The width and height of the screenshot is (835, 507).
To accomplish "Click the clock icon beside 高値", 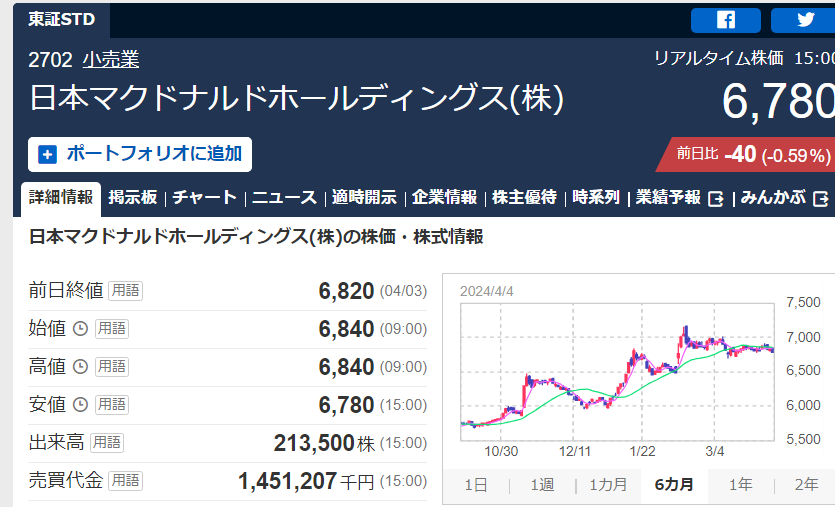I will tap(80, 366).
